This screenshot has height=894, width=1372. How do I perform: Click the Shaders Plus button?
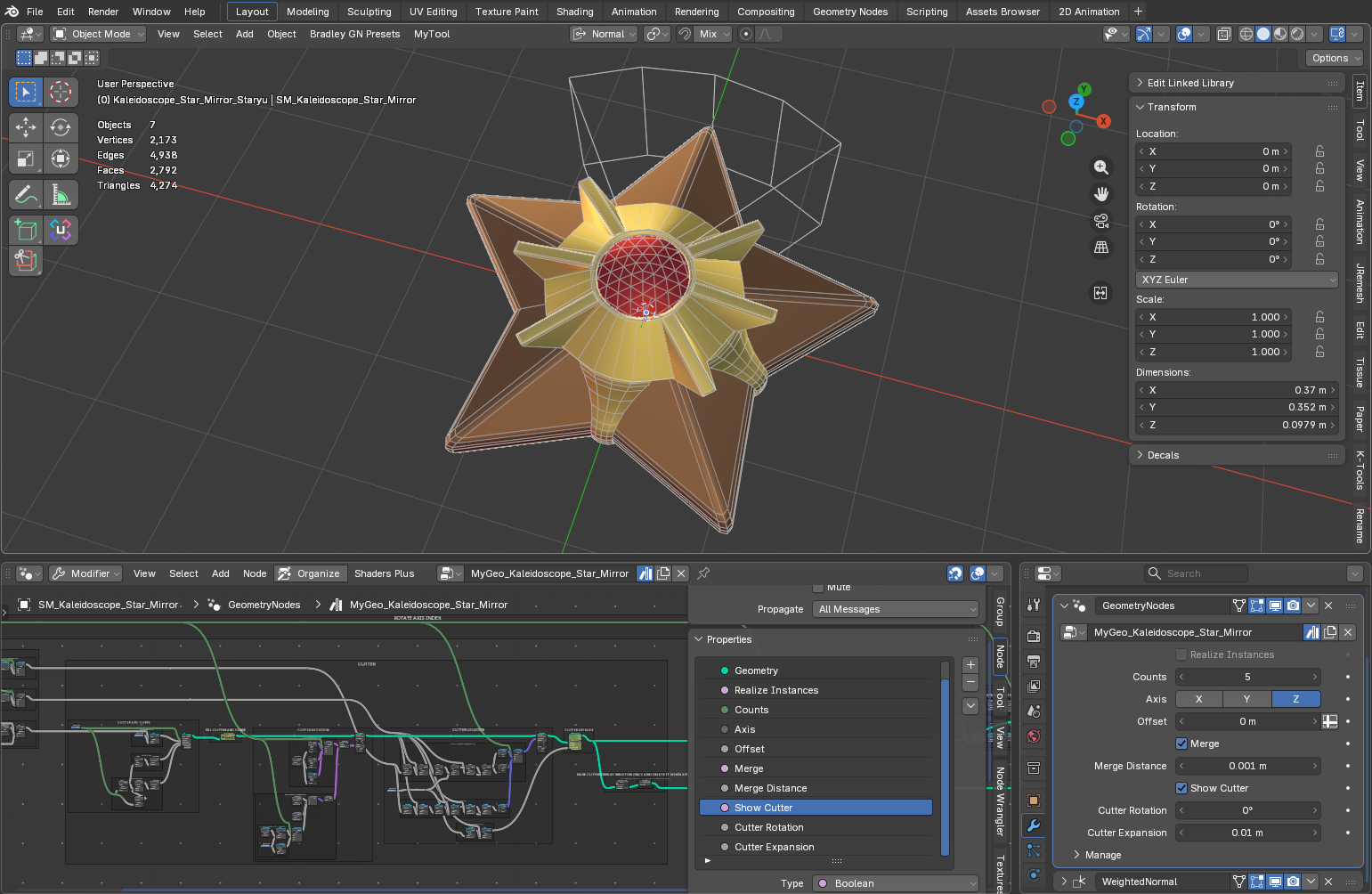(x=384, y=573)
